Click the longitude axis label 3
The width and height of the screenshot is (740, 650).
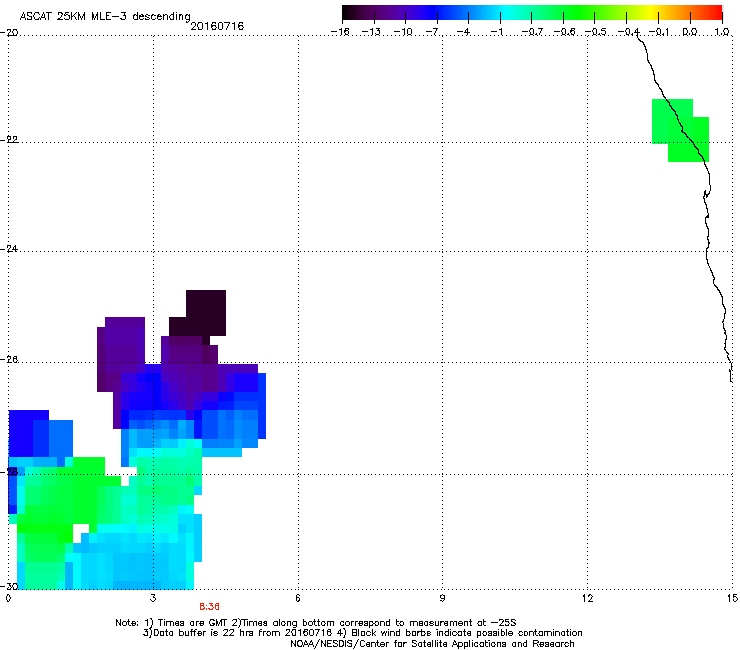[x=153, y=598]
